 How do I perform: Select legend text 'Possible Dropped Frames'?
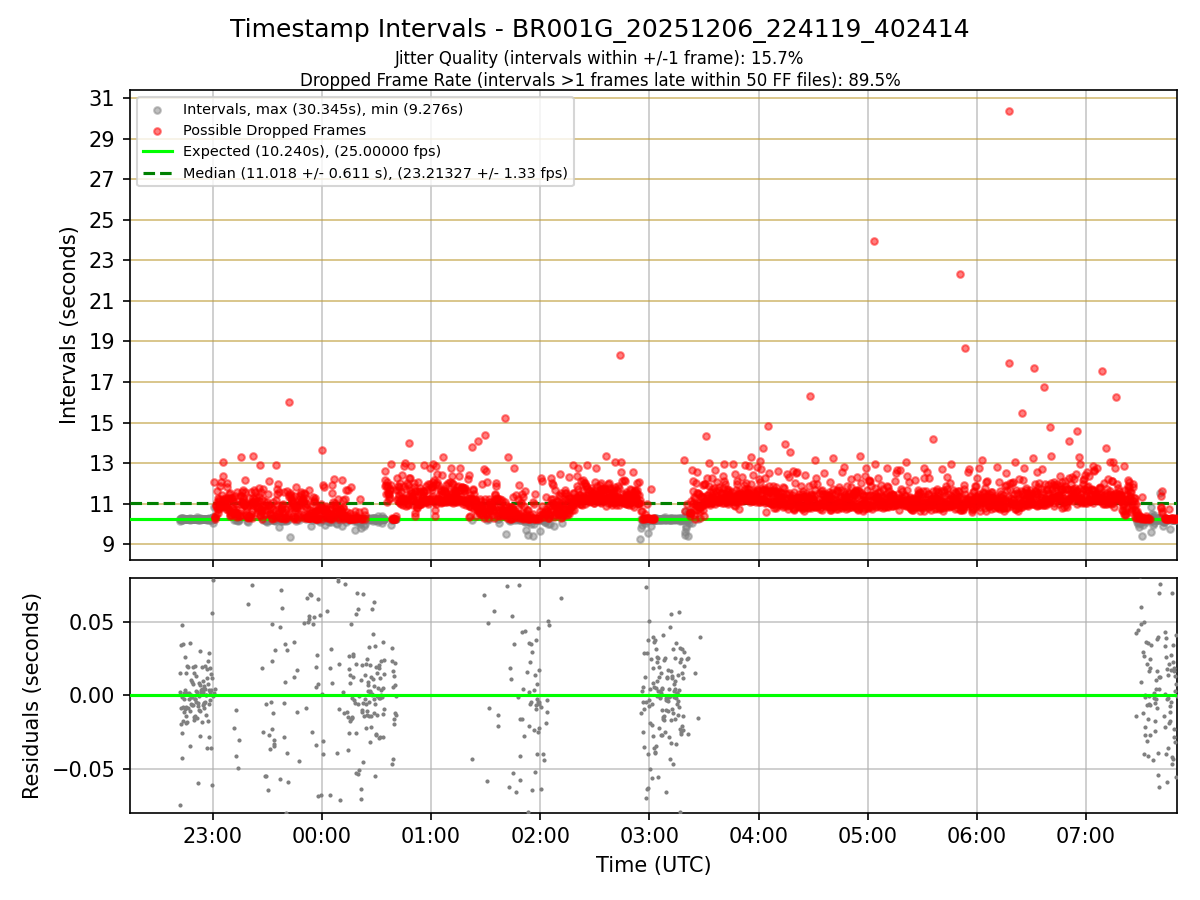click(x=274, y=130)
